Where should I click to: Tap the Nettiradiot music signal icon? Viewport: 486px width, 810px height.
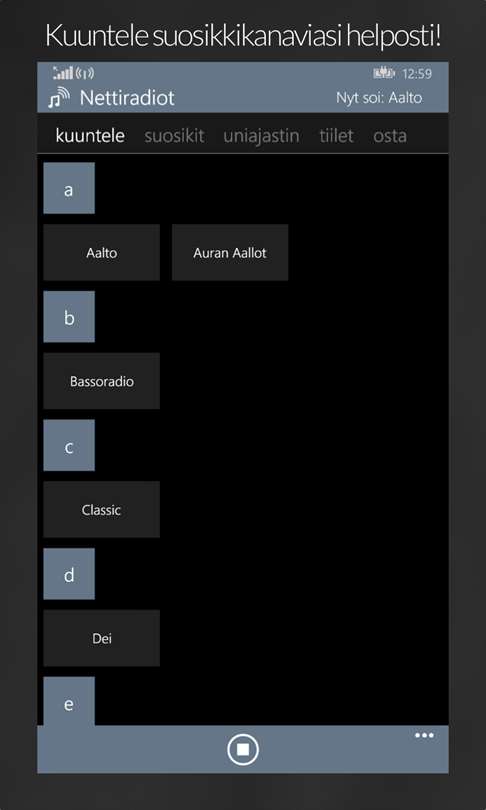click(x=58, y=98)
